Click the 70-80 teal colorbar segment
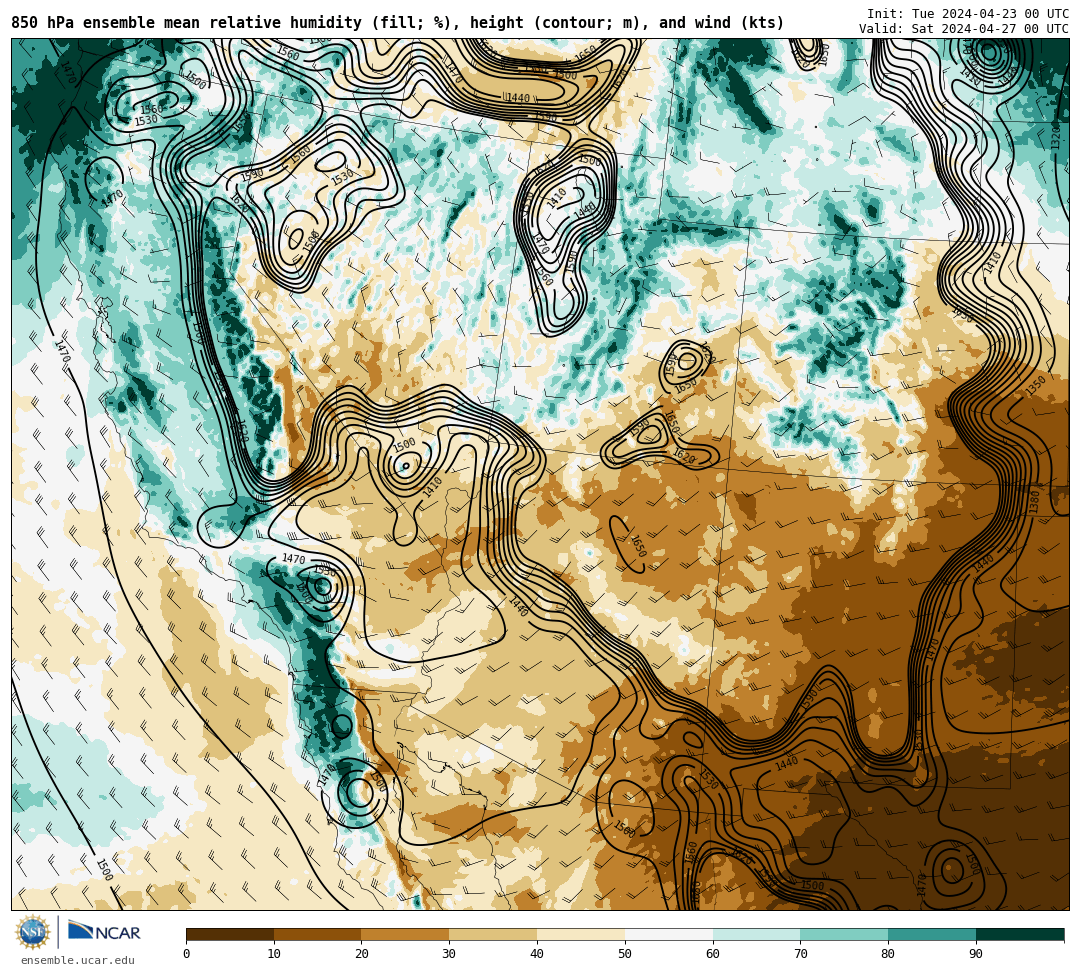Screen dimensions: 1080x973 point(844,934)
